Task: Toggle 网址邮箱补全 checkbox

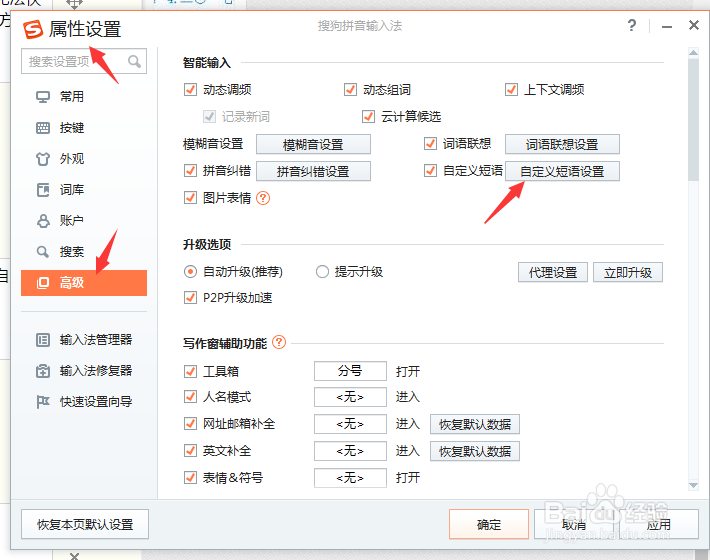Action: tap(190, 424)
